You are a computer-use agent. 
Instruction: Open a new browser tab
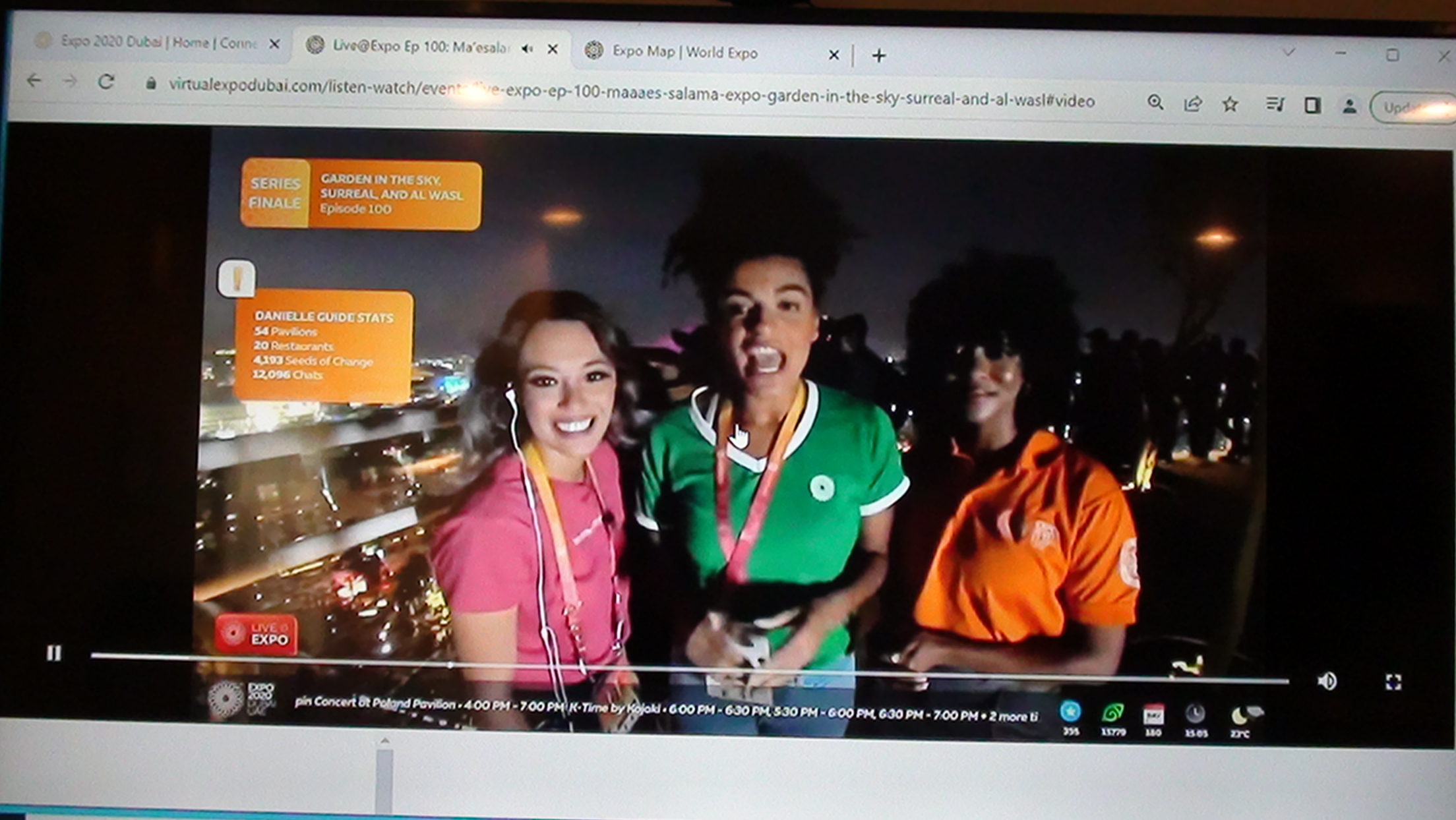coord(878,56)
